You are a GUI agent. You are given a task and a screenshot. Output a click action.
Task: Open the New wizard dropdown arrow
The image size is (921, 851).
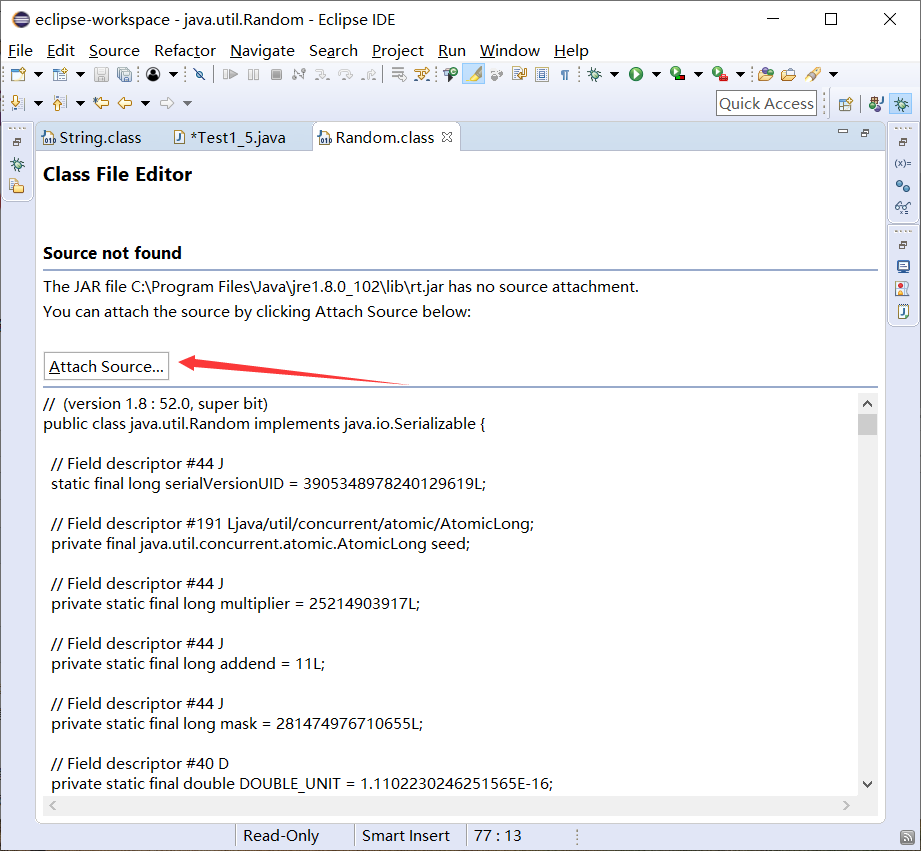tap(38, 75)
